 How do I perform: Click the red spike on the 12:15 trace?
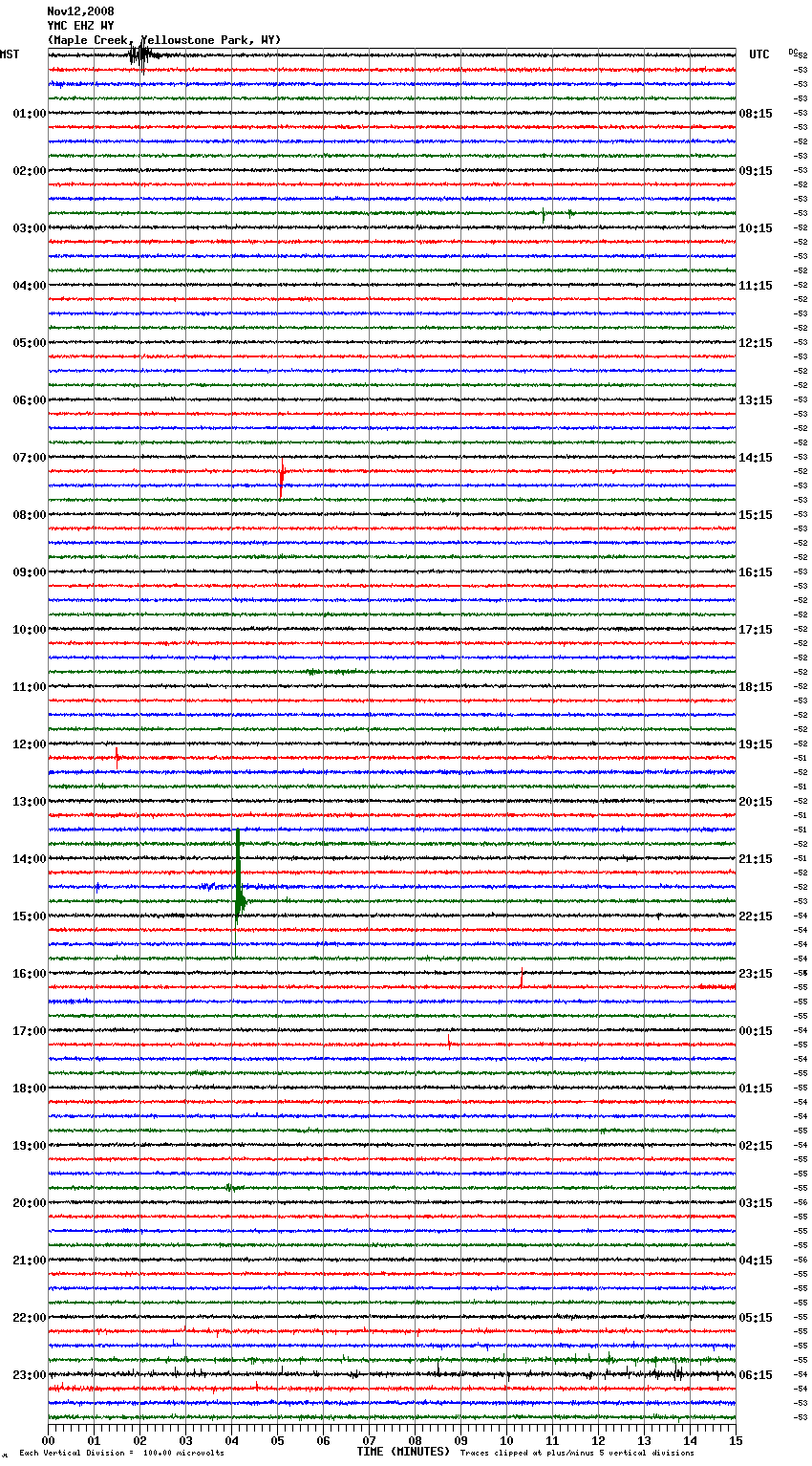click(x=117, y=758)
